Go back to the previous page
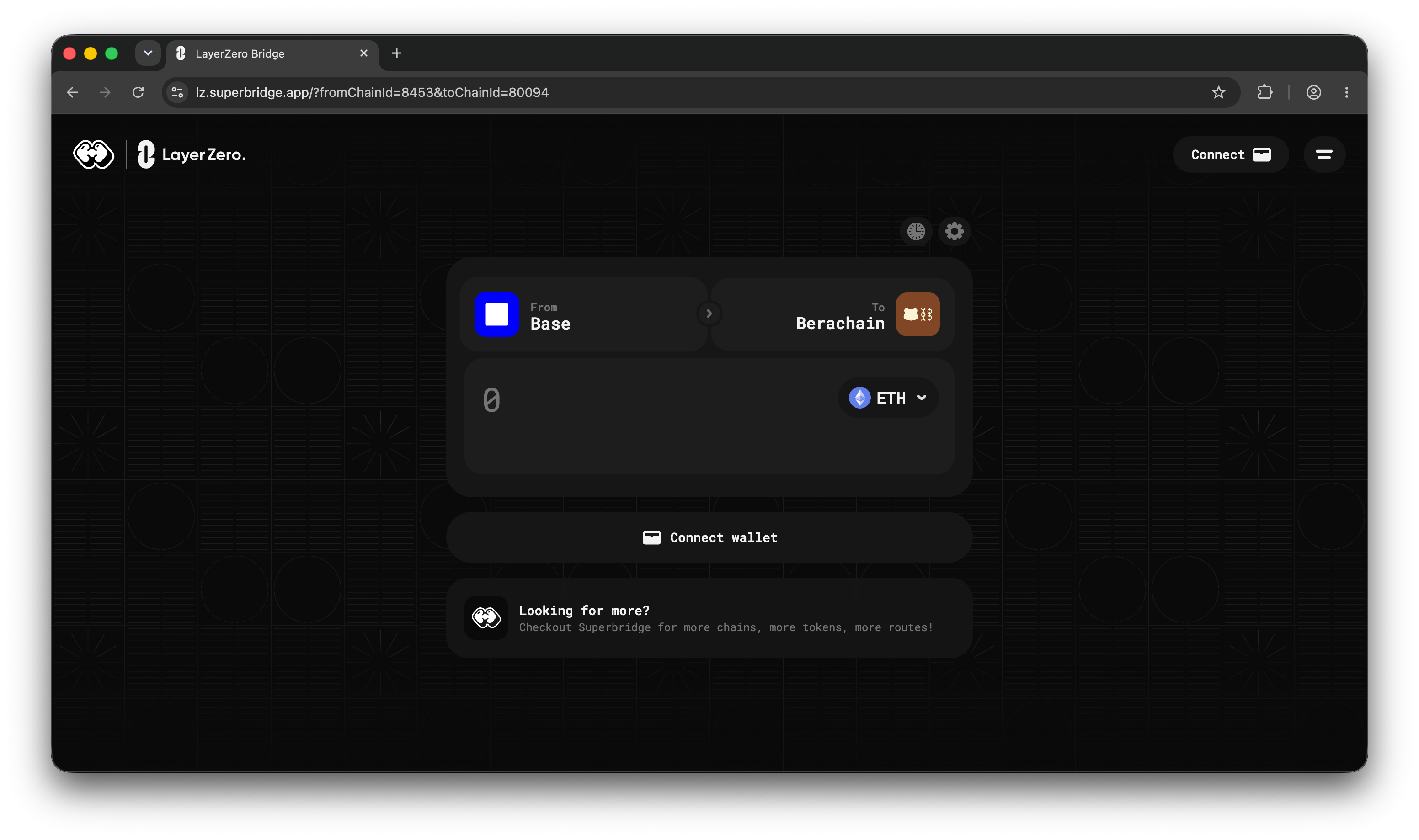 pos(72,92)
